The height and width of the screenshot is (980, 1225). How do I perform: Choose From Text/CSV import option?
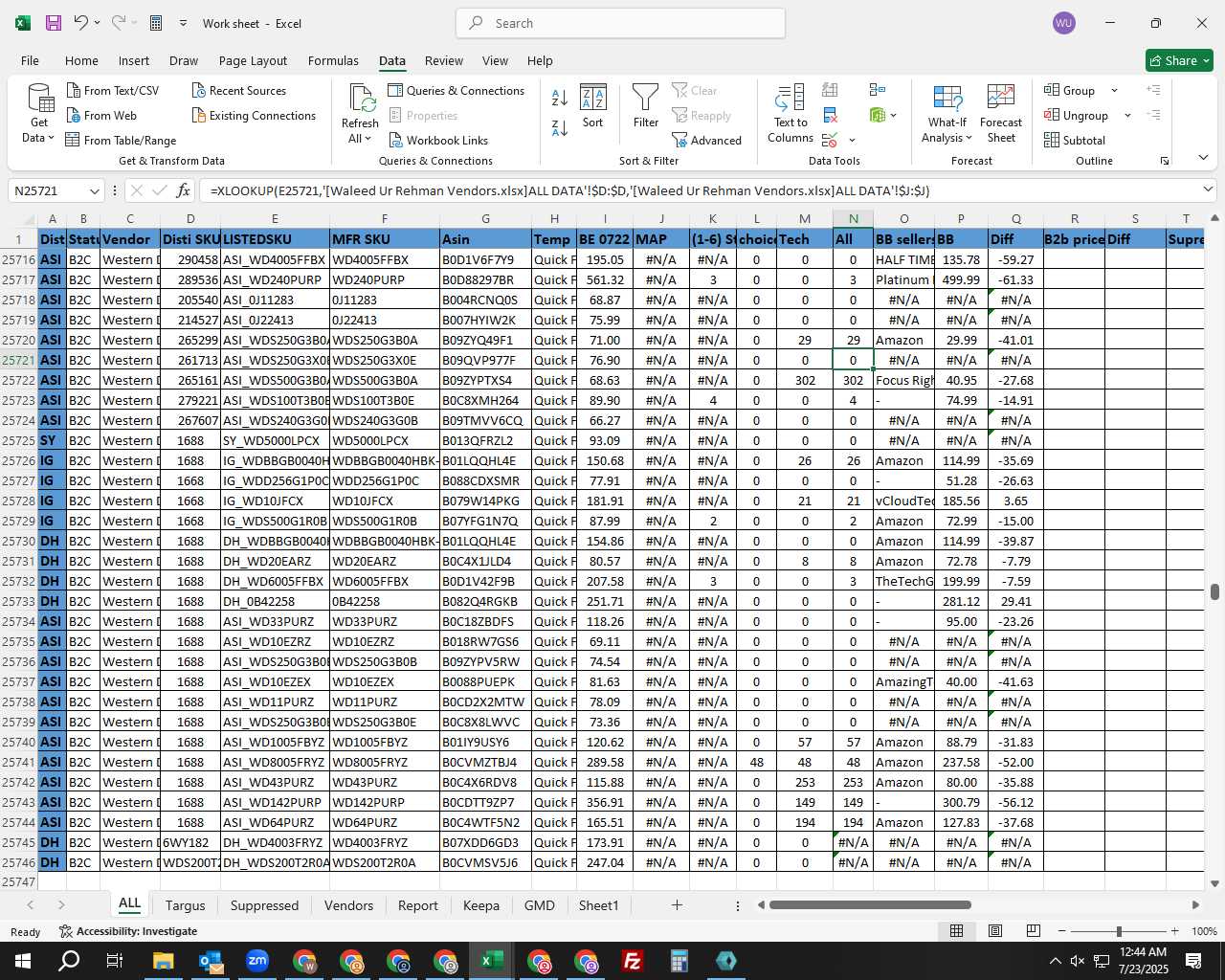[113, 90]
